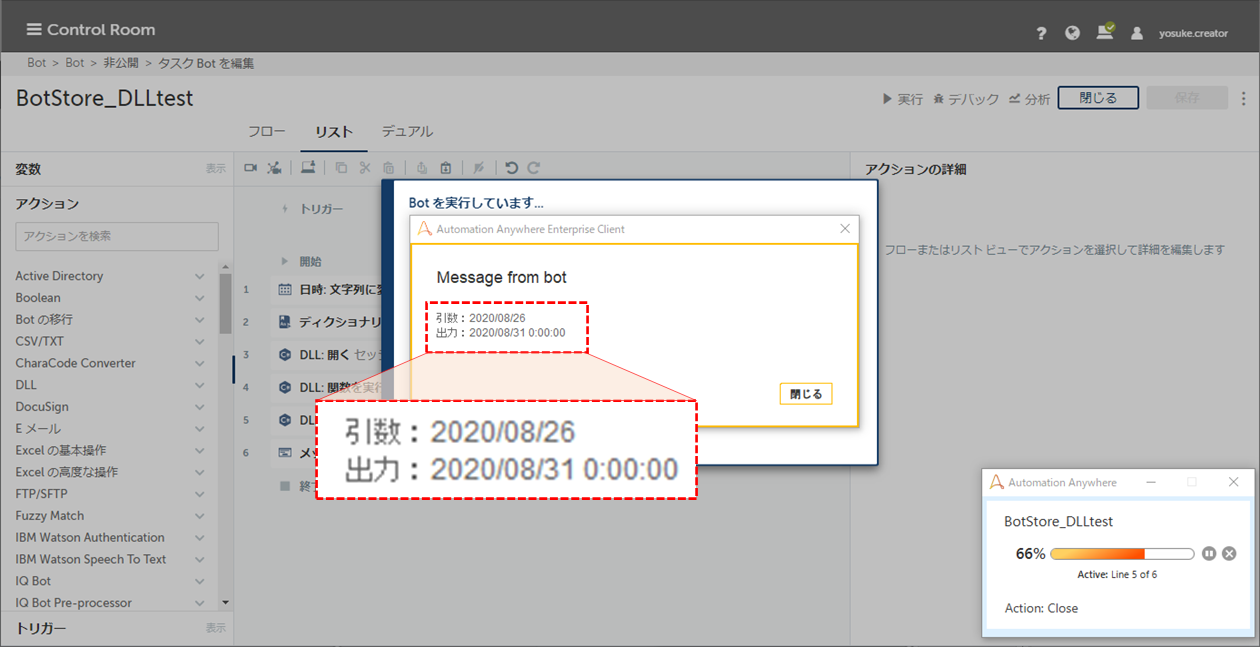Close the Automation Anywhere Enterprise Client dialog
The image size is (1260, 647).
coord(845,229)
